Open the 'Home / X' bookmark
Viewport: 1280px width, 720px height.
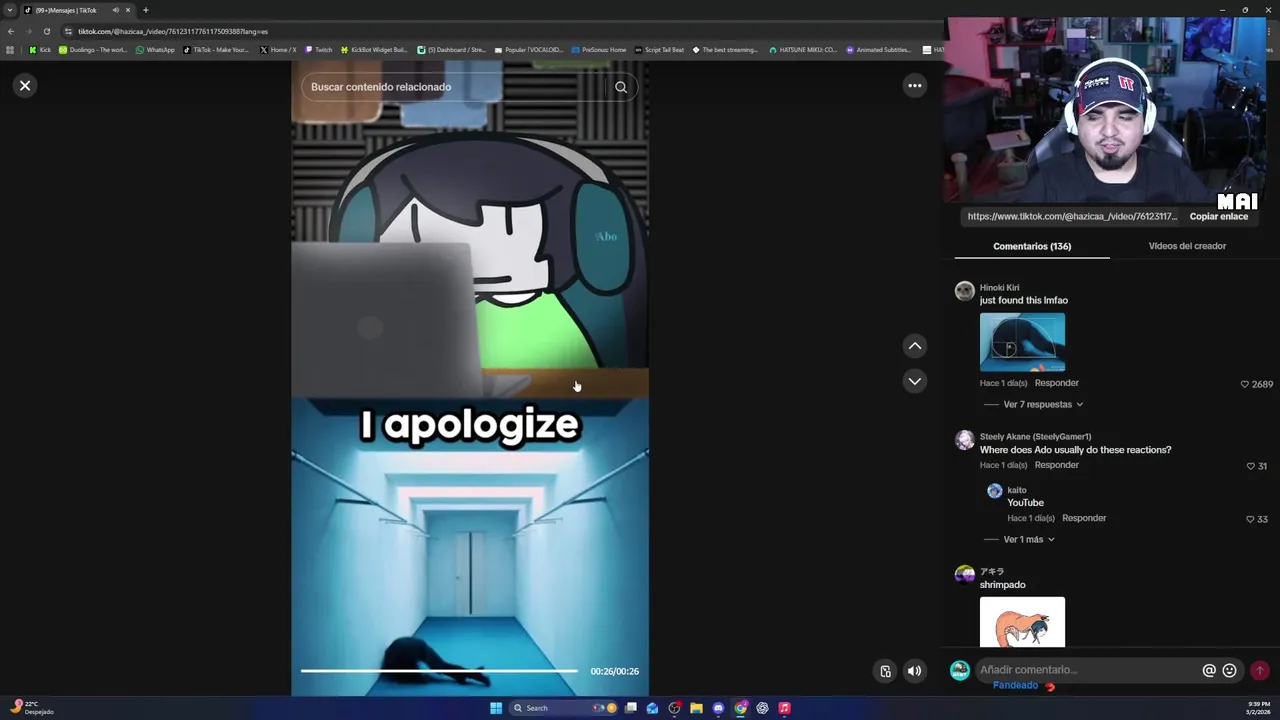click(278, 50)
